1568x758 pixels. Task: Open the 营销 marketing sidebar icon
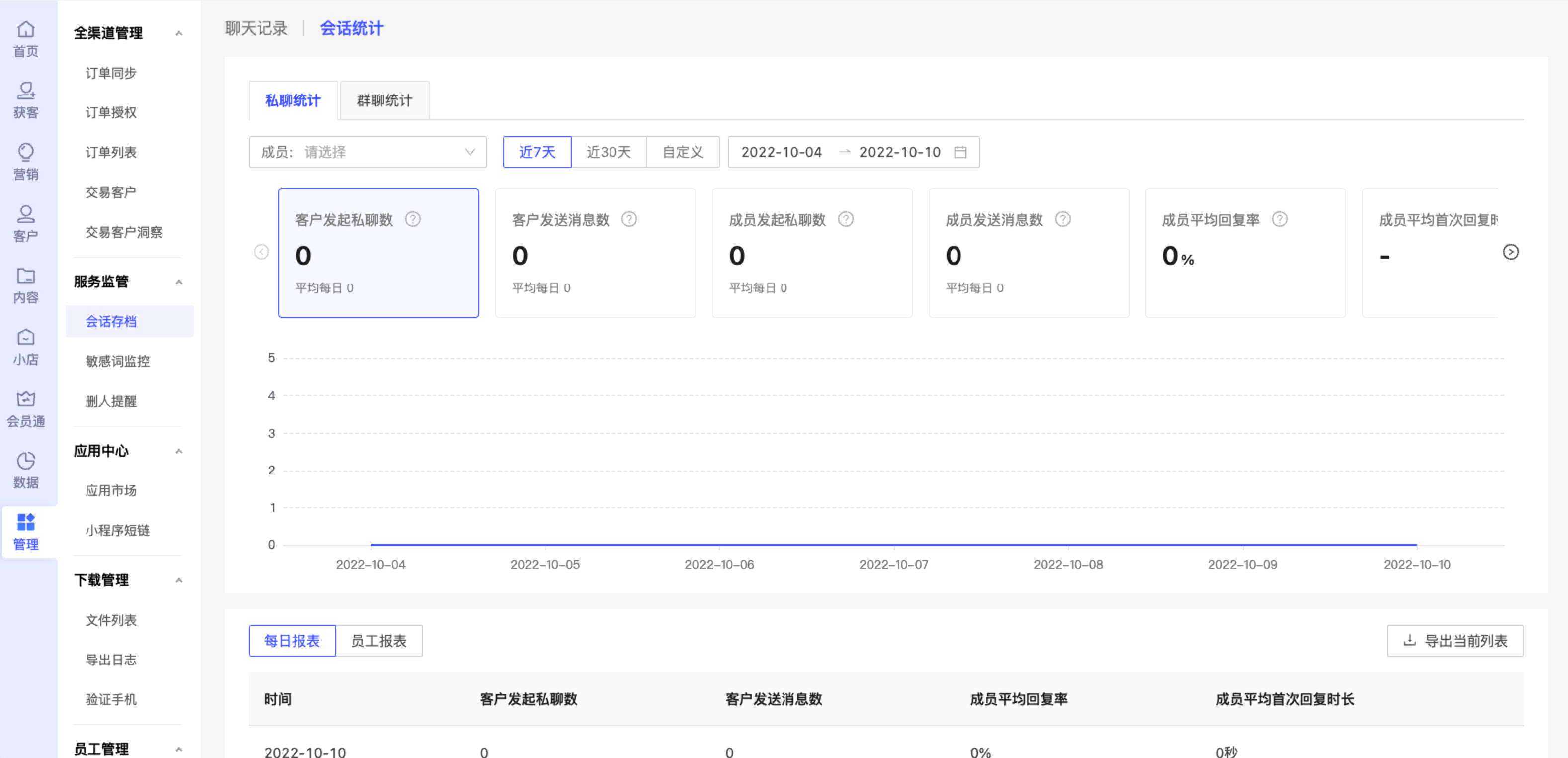pyautogui.click(x=25, y=161)
